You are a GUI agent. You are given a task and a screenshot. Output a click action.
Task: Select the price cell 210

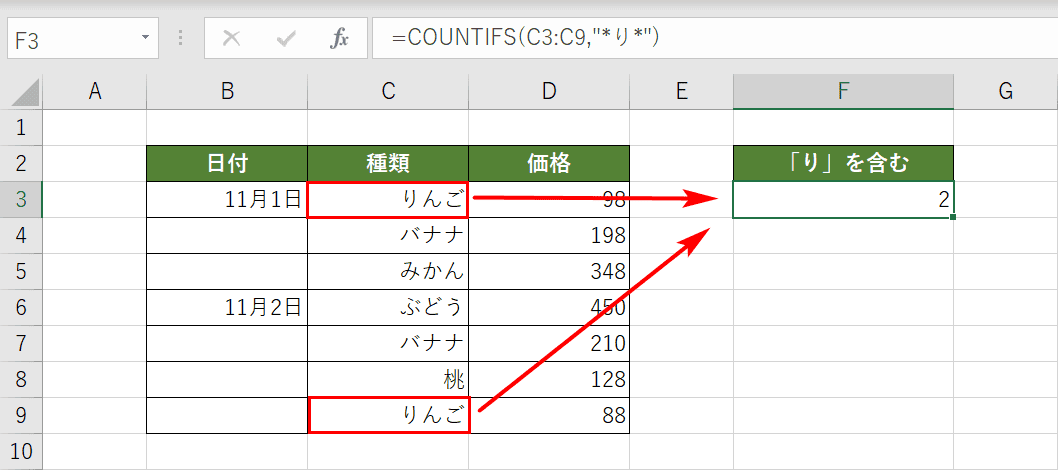[x=549, y=344]
